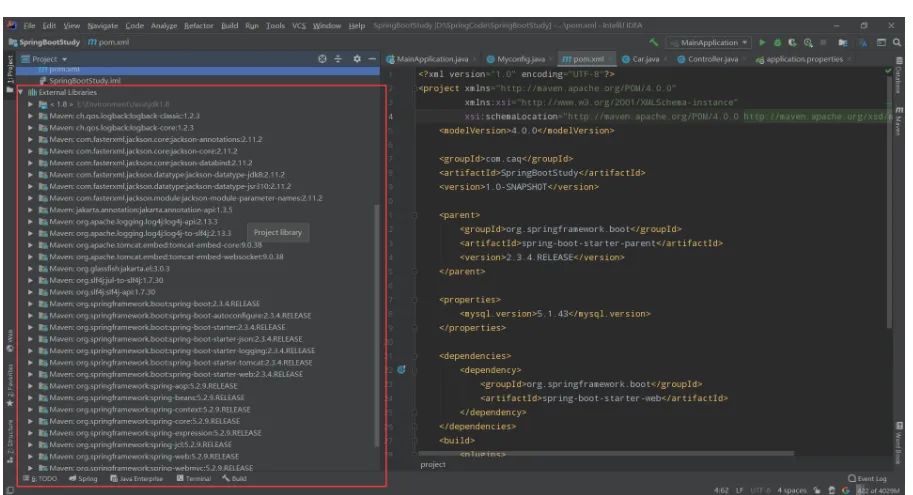This screenshot has height=495, width=913.
Task: Click the inspection profile hat icon
Action: click(x=831, y=490)
